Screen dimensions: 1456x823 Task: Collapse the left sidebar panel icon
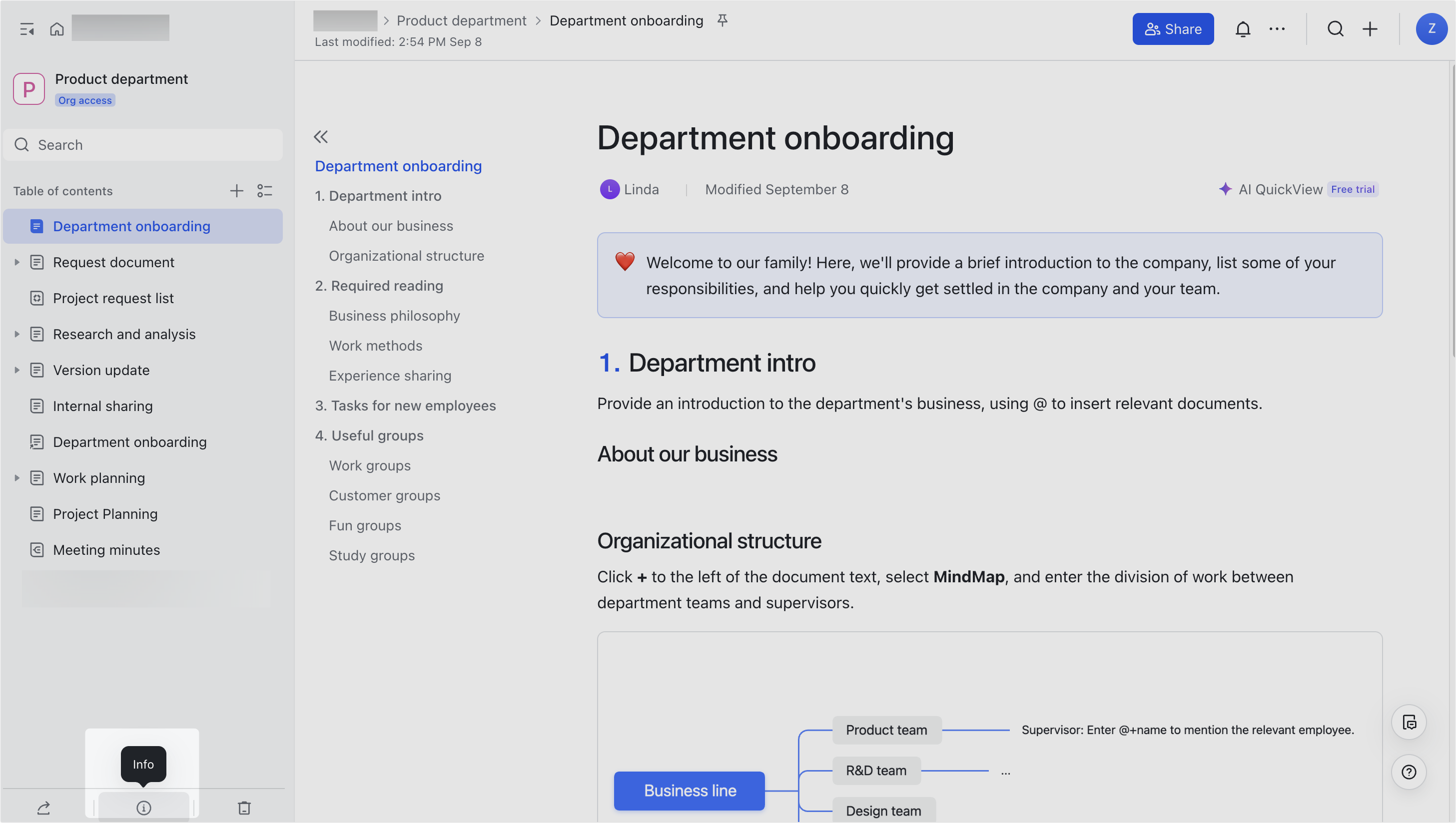26,29
